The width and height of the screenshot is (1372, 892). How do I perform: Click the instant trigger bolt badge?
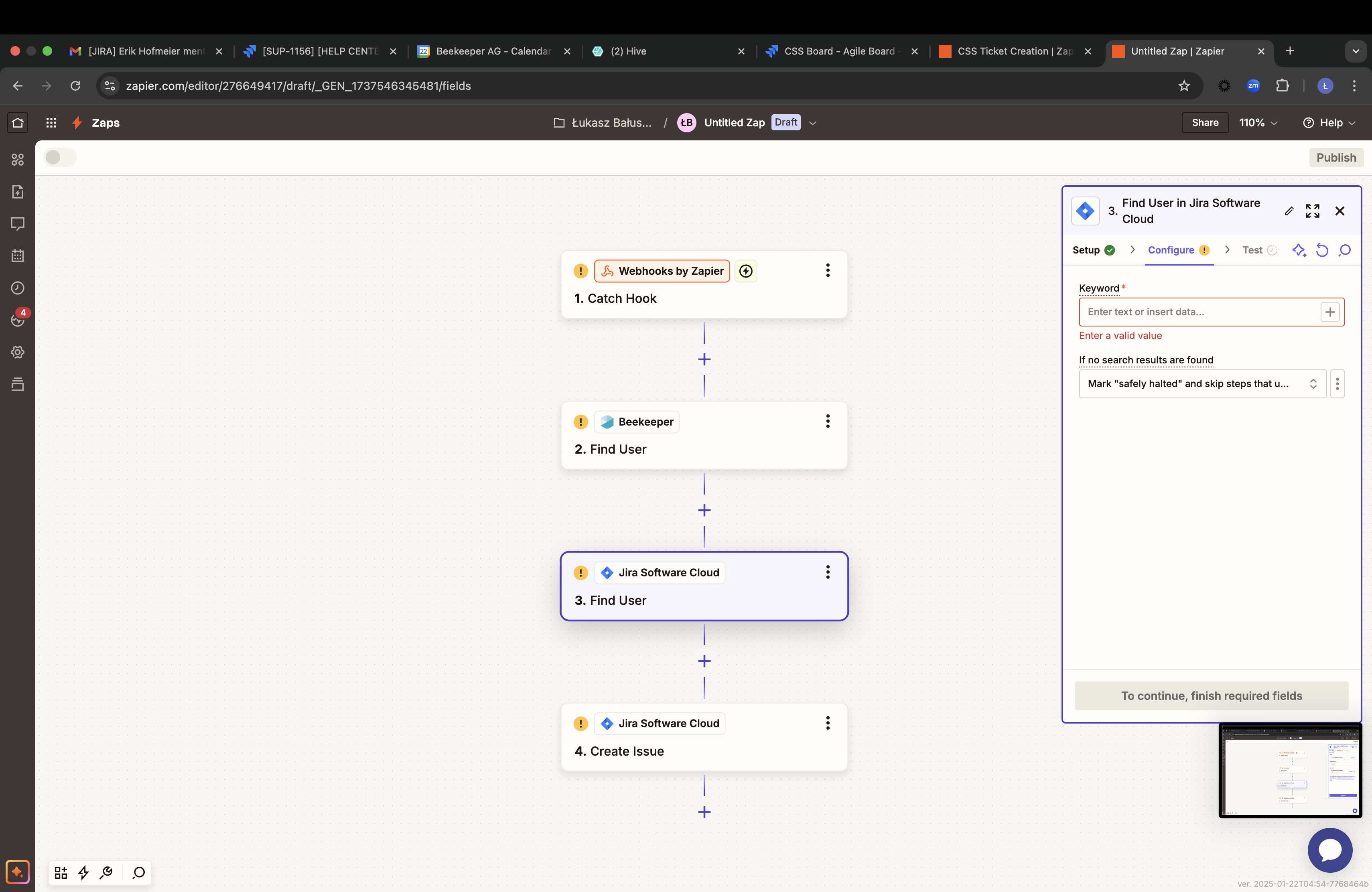click(x=746, y=271)
